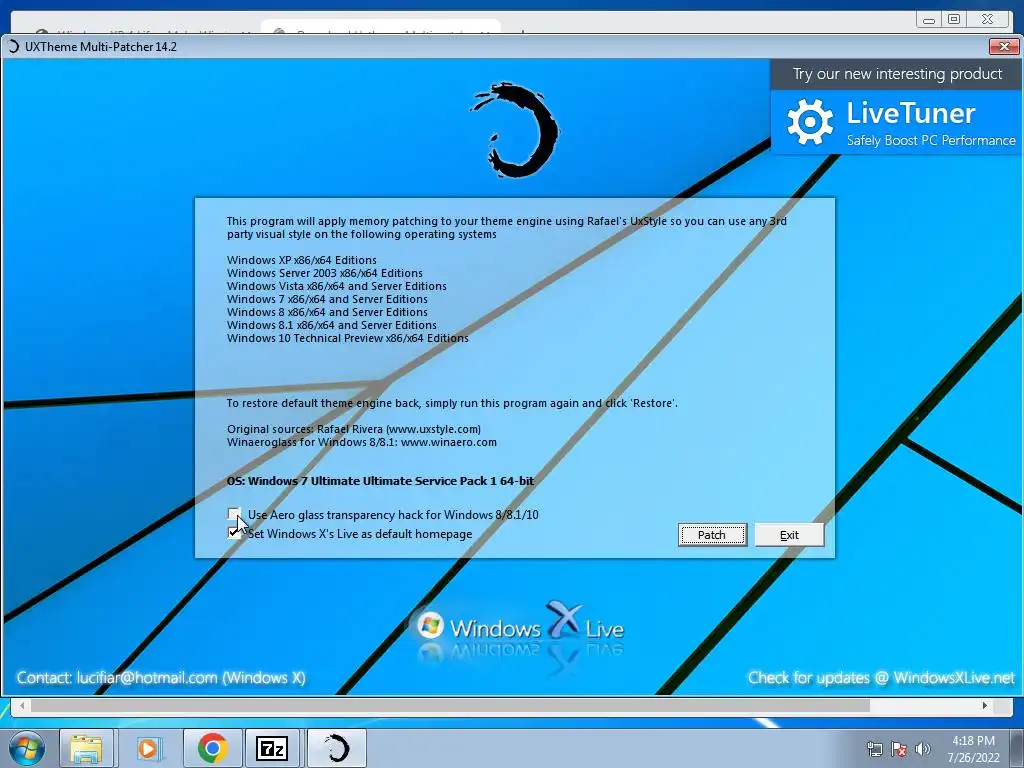This screenshot has height=768, width=1024.
Task: Click the Exit button
Action: (789, 535)
